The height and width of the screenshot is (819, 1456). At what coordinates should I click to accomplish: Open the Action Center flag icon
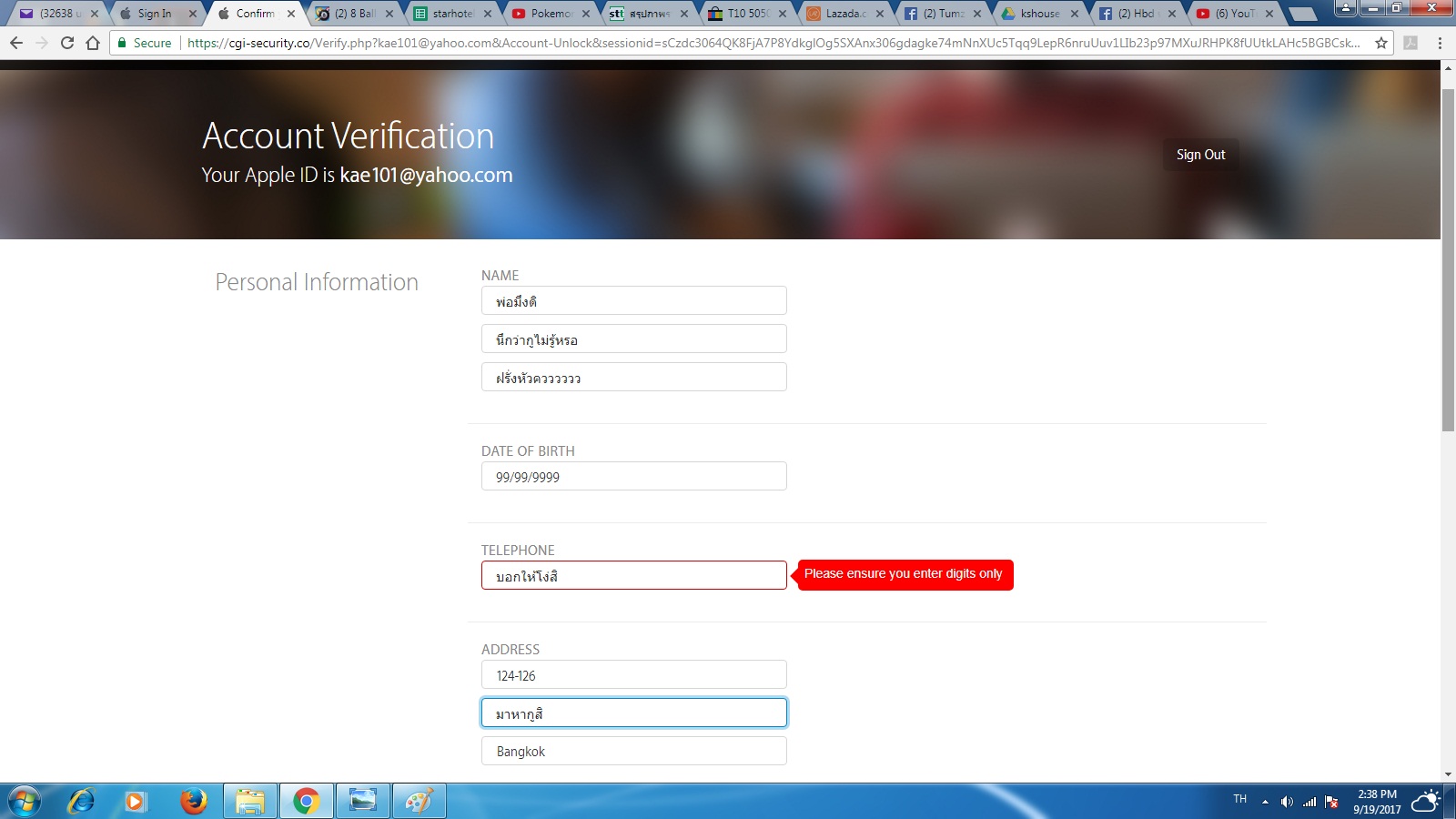(1332, 802)
